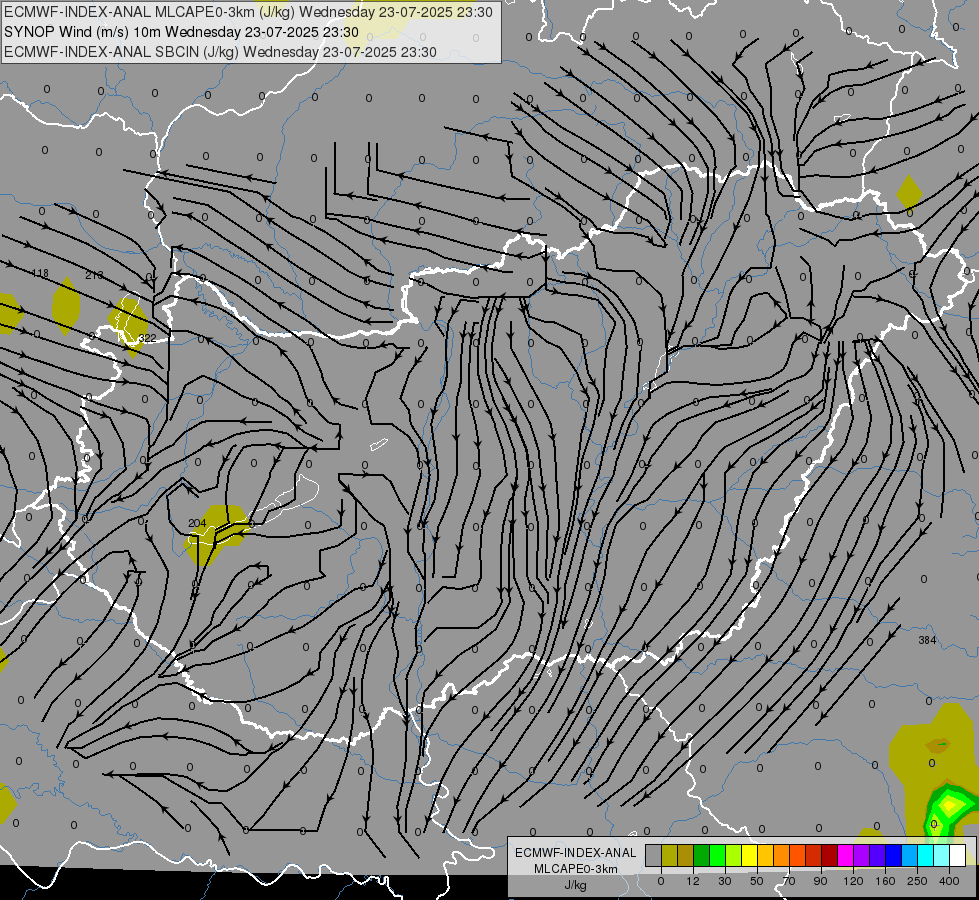
Task: Select the dark red legend swatch
Action: point(830,855)
